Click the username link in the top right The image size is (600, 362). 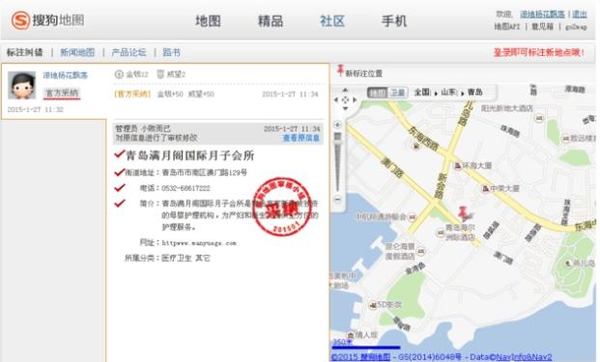[x=542, y=14]
